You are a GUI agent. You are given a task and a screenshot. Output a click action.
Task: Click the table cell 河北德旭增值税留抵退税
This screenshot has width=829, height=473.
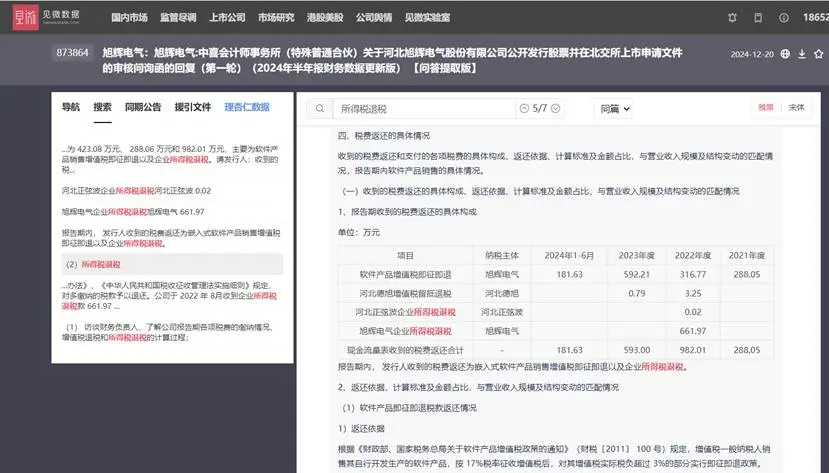pyautogui.click(x=406, y=293)
